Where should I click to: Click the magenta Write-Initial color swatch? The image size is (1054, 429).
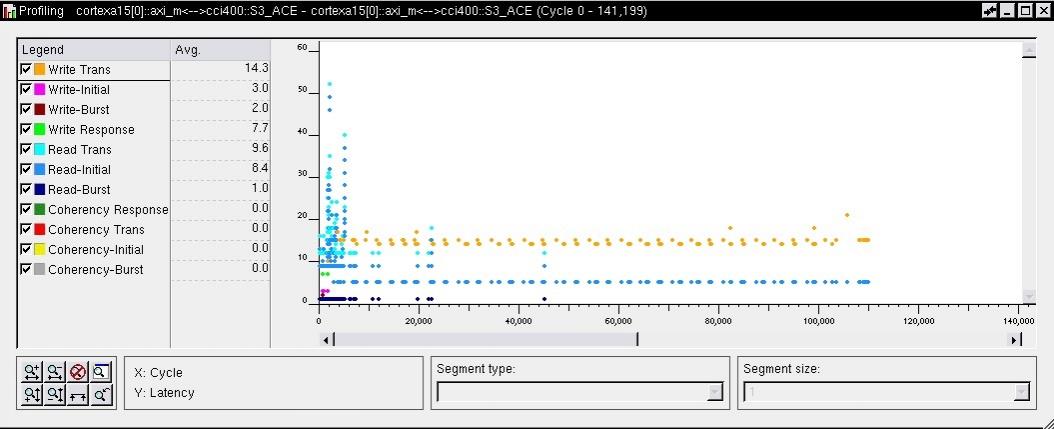click(40, 89)
